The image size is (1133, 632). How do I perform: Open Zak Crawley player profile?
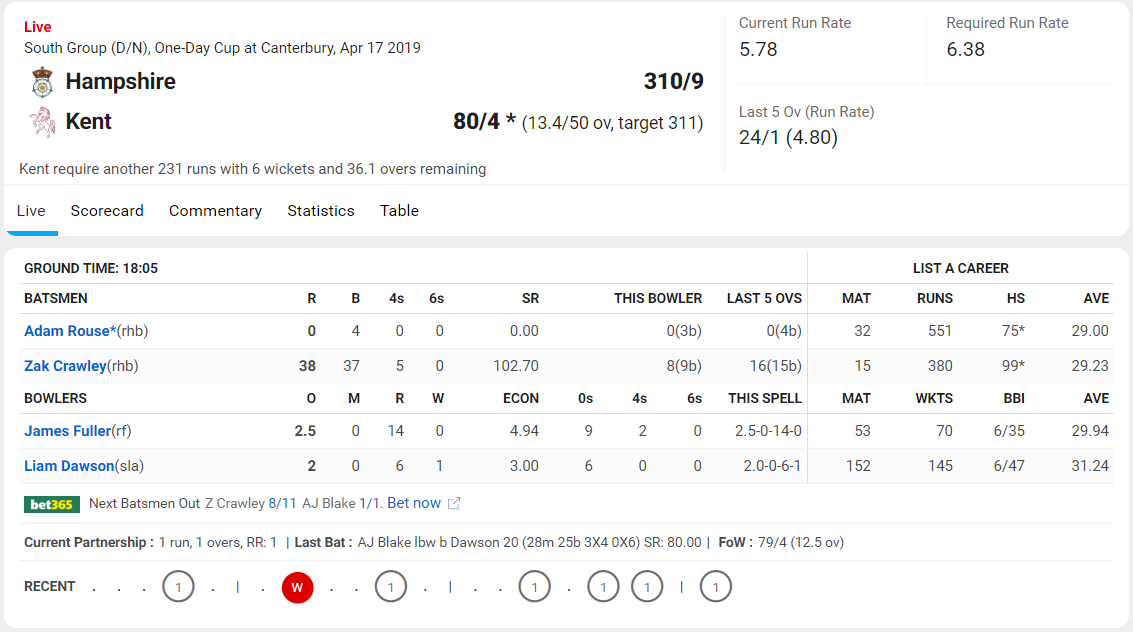(65, 366)
